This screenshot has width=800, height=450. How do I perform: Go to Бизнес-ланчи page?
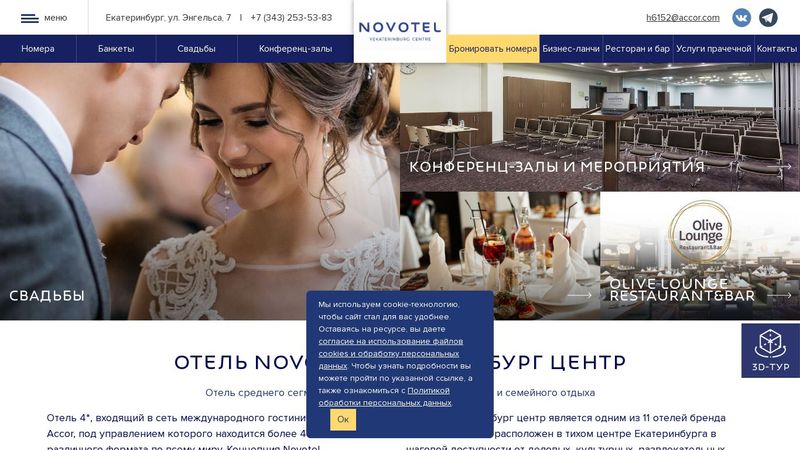571,49
